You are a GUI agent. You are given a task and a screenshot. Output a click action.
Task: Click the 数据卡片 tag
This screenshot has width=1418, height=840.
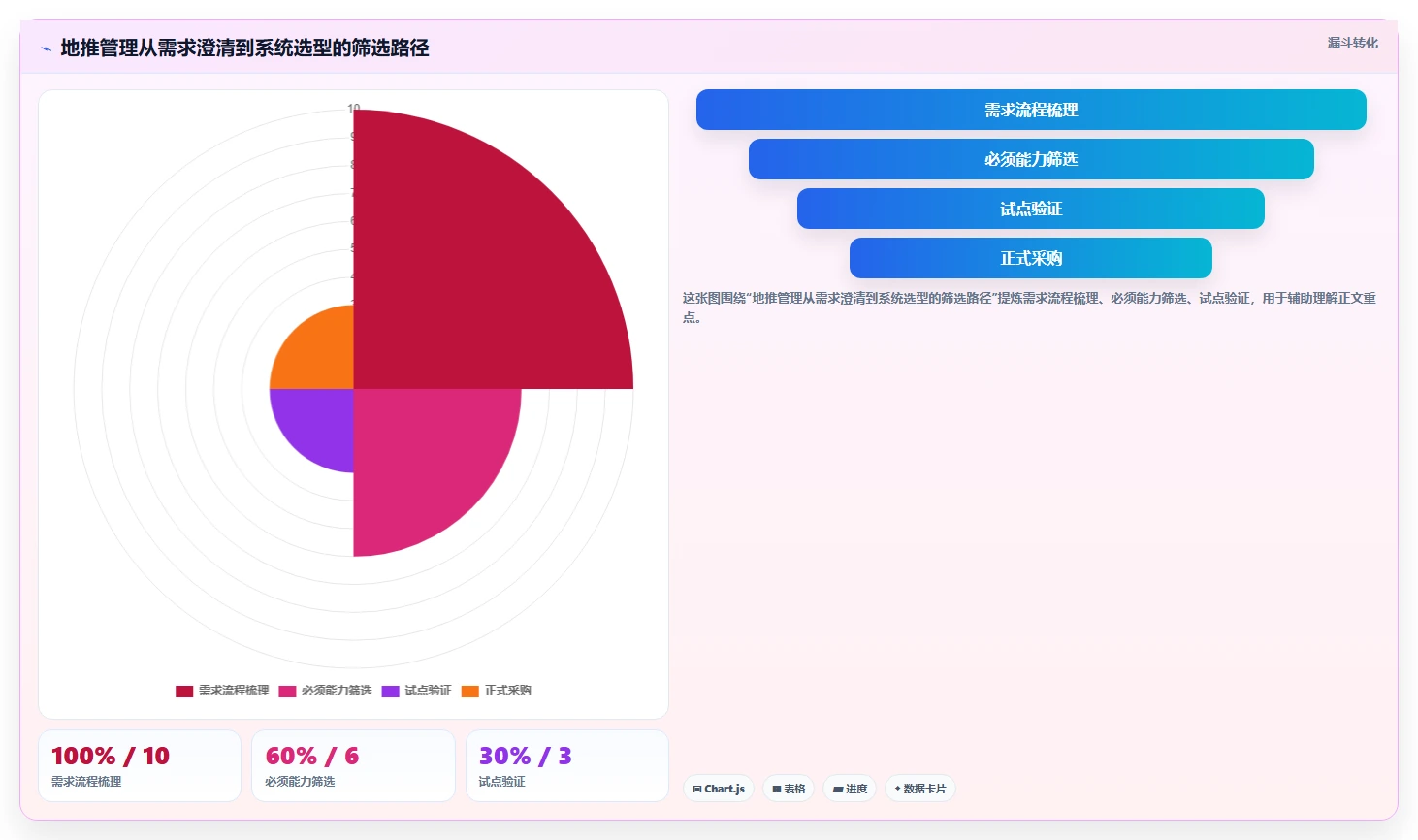pos(920,789)
